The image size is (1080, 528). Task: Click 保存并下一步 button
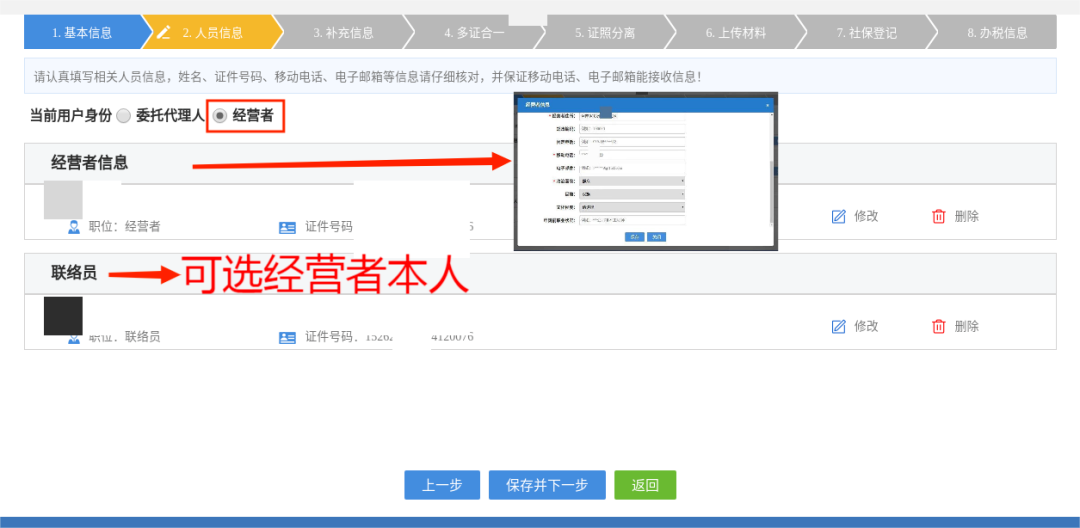point(547,485)
